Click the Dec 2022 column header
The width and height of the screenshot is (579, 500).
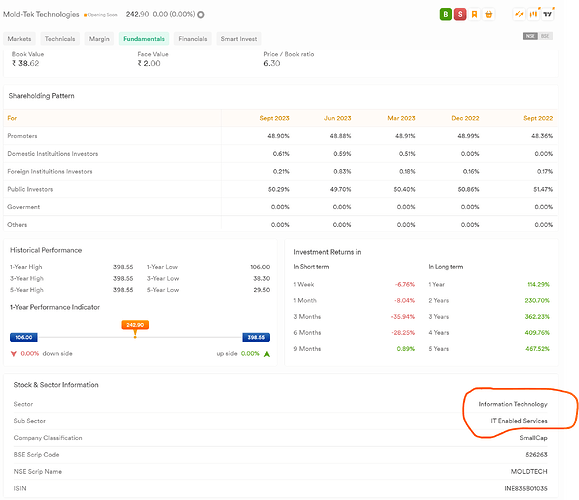[465, 118]
